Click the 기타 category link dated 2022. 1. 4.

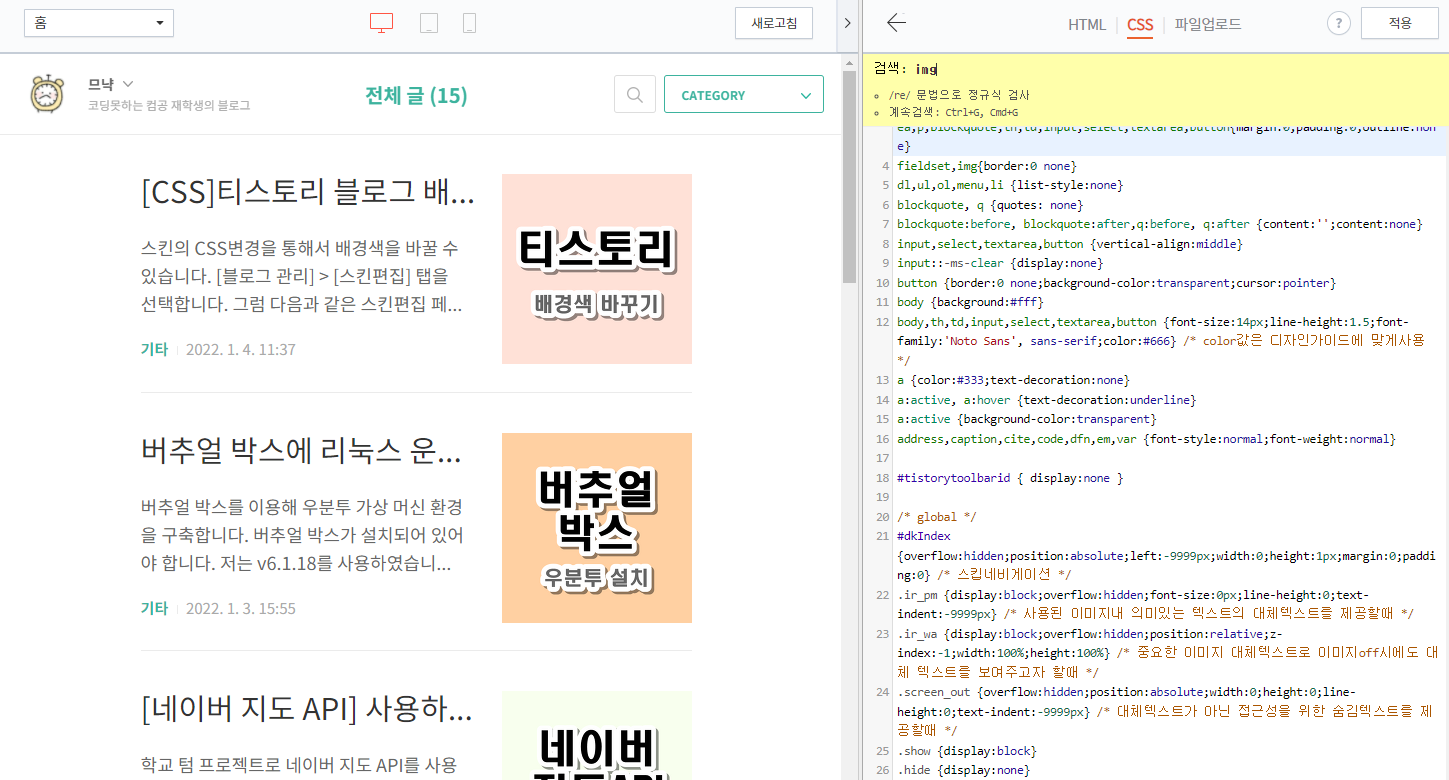(x=154, y=350)
